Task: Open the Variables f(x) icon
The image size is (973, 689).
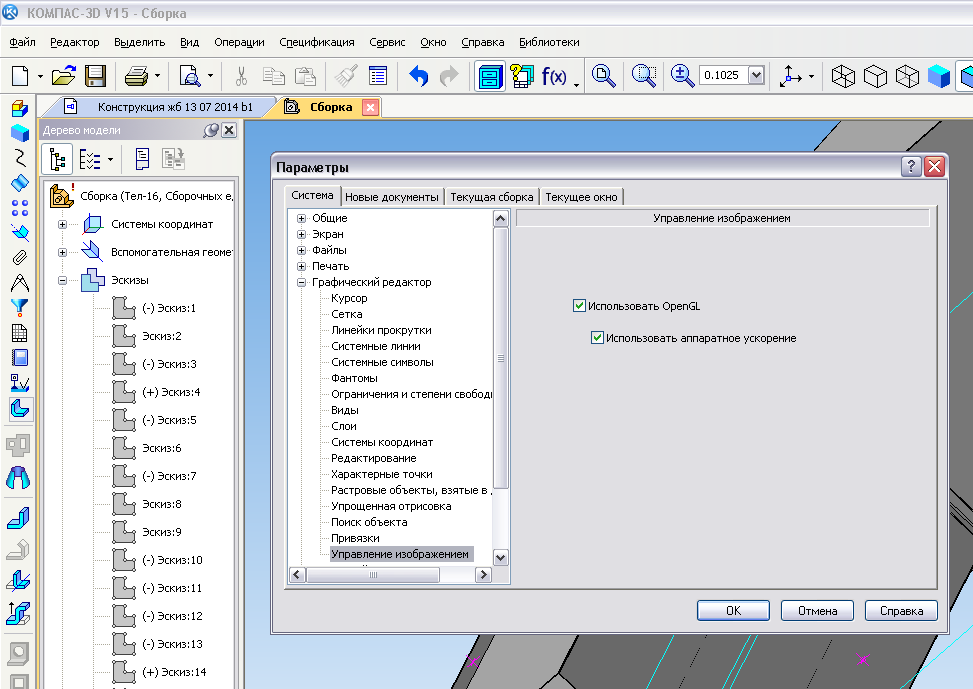Action: [x=554, y=76]
